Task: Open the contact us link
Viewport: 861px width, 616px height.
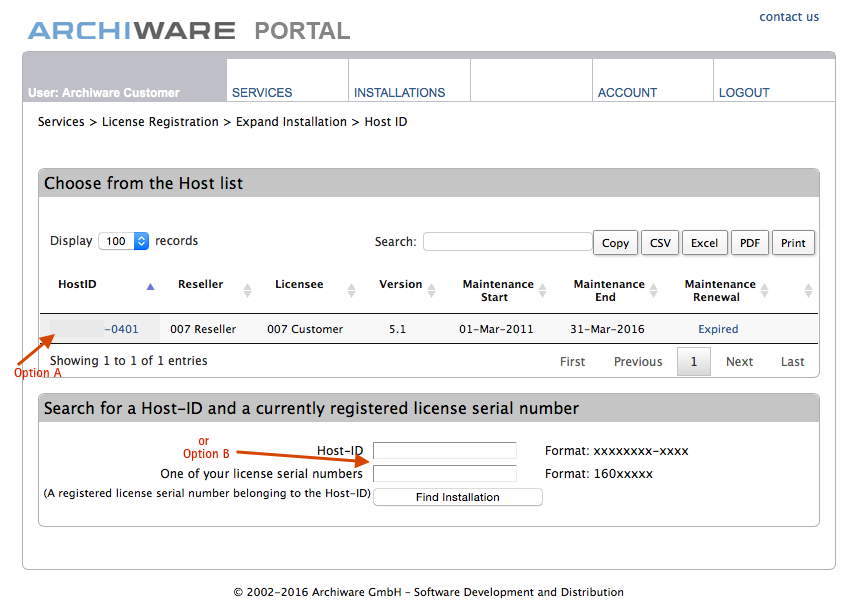Action: 788,17
